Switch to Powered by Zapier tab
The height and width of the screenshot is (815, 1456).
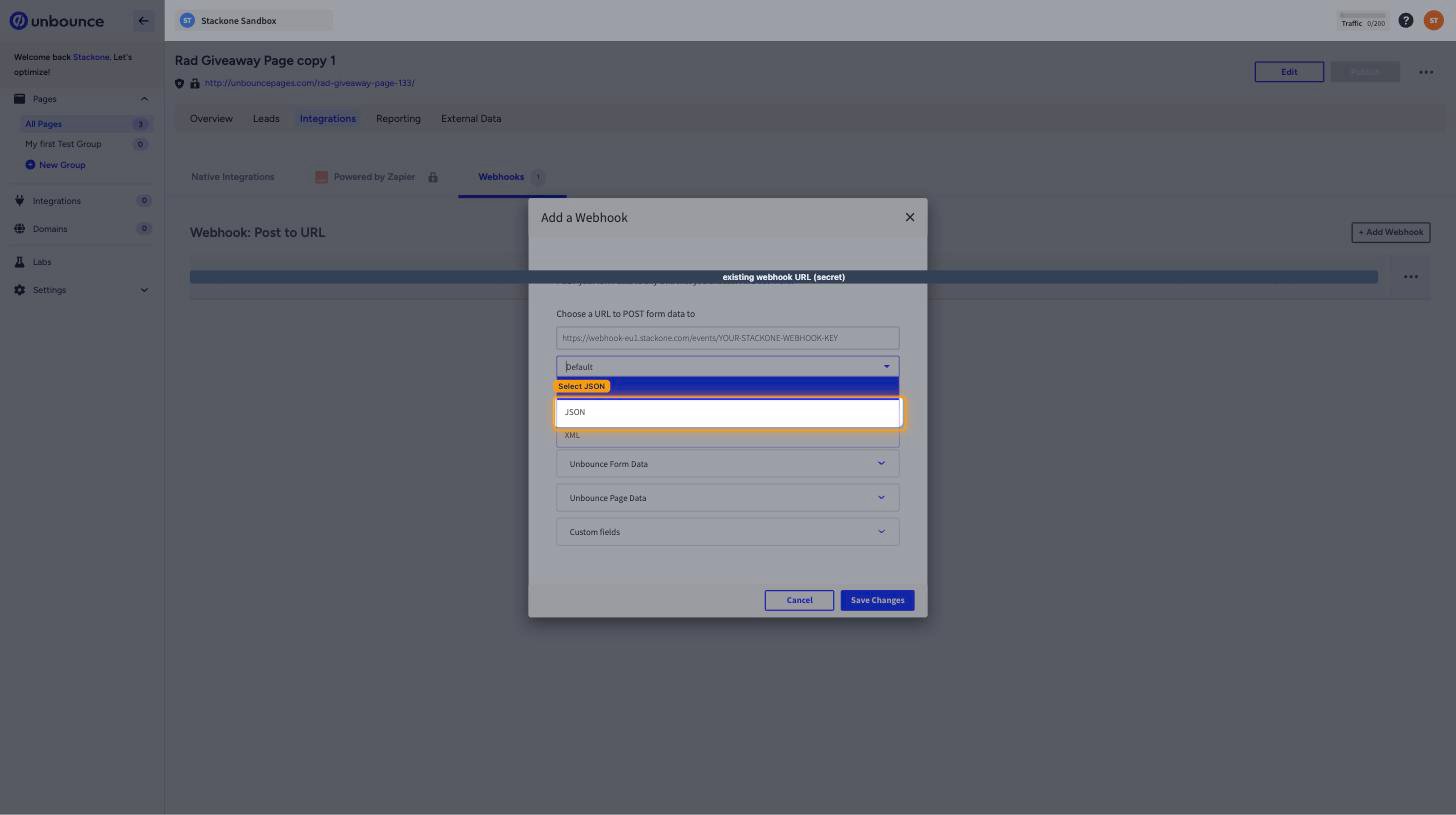click(374, 177)
